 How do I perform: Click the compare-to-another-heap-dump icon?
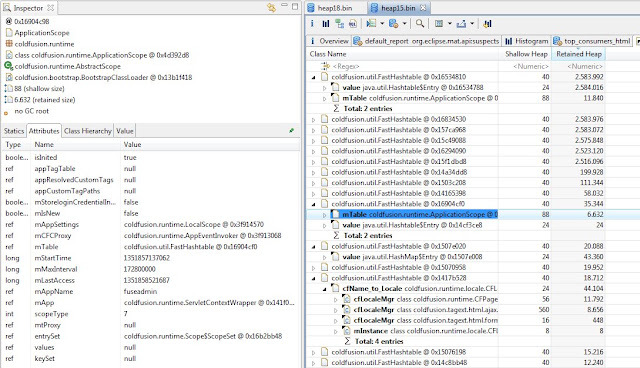point(487,24)
